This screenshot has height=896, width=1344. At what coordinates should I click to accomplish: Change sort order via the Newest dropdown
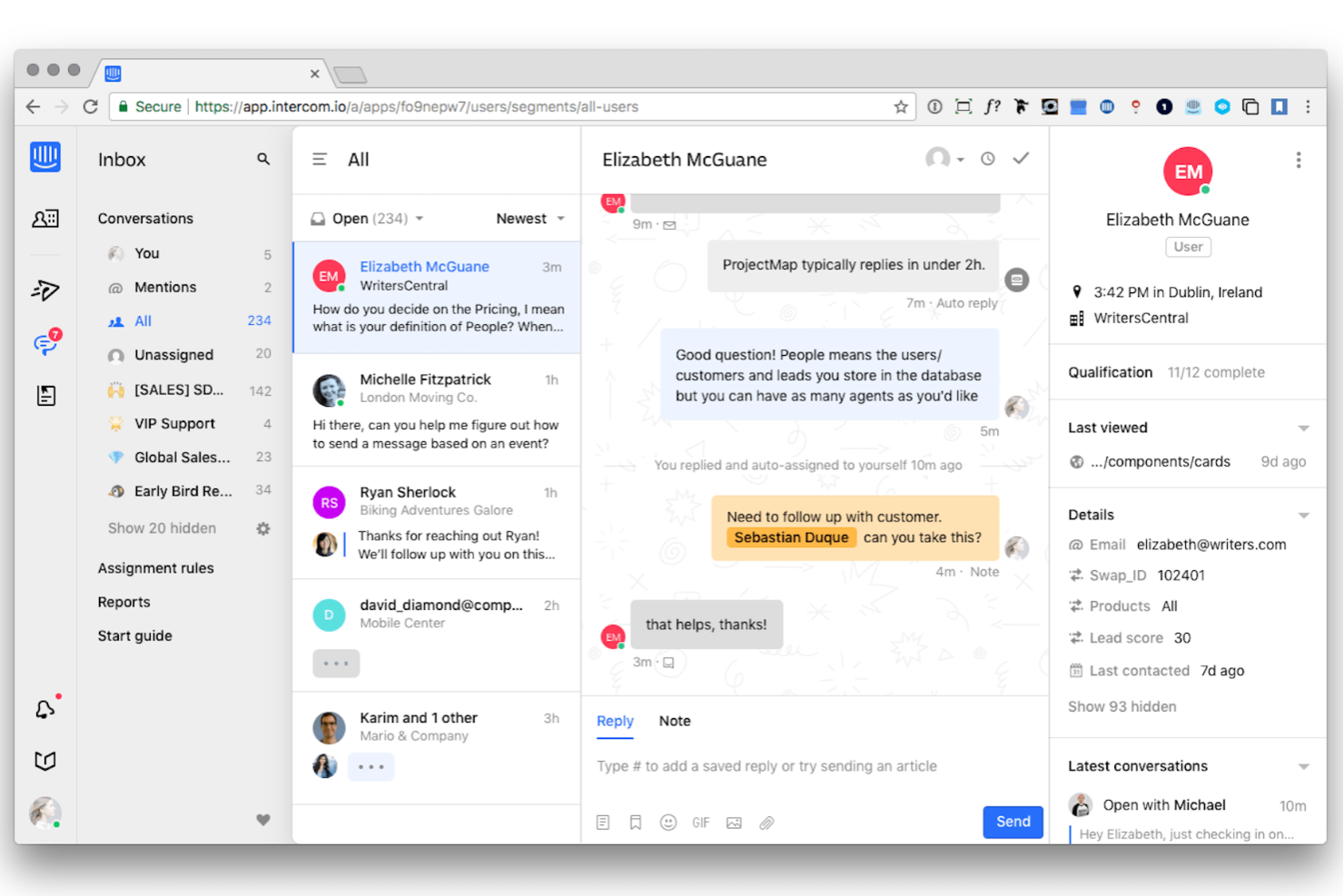(529, 218)
